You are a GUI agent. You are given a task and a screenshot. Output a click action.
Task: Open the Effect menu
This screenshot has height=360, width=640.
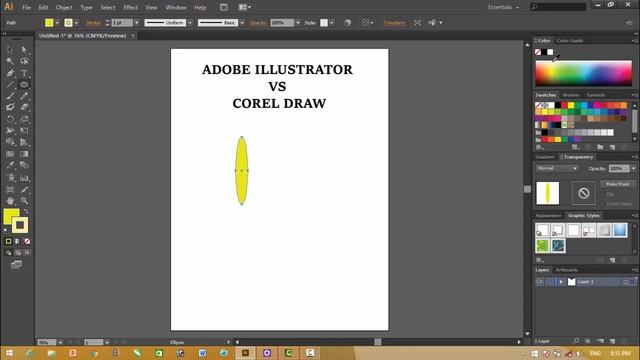pyautogui.click(x=131, y=7)
